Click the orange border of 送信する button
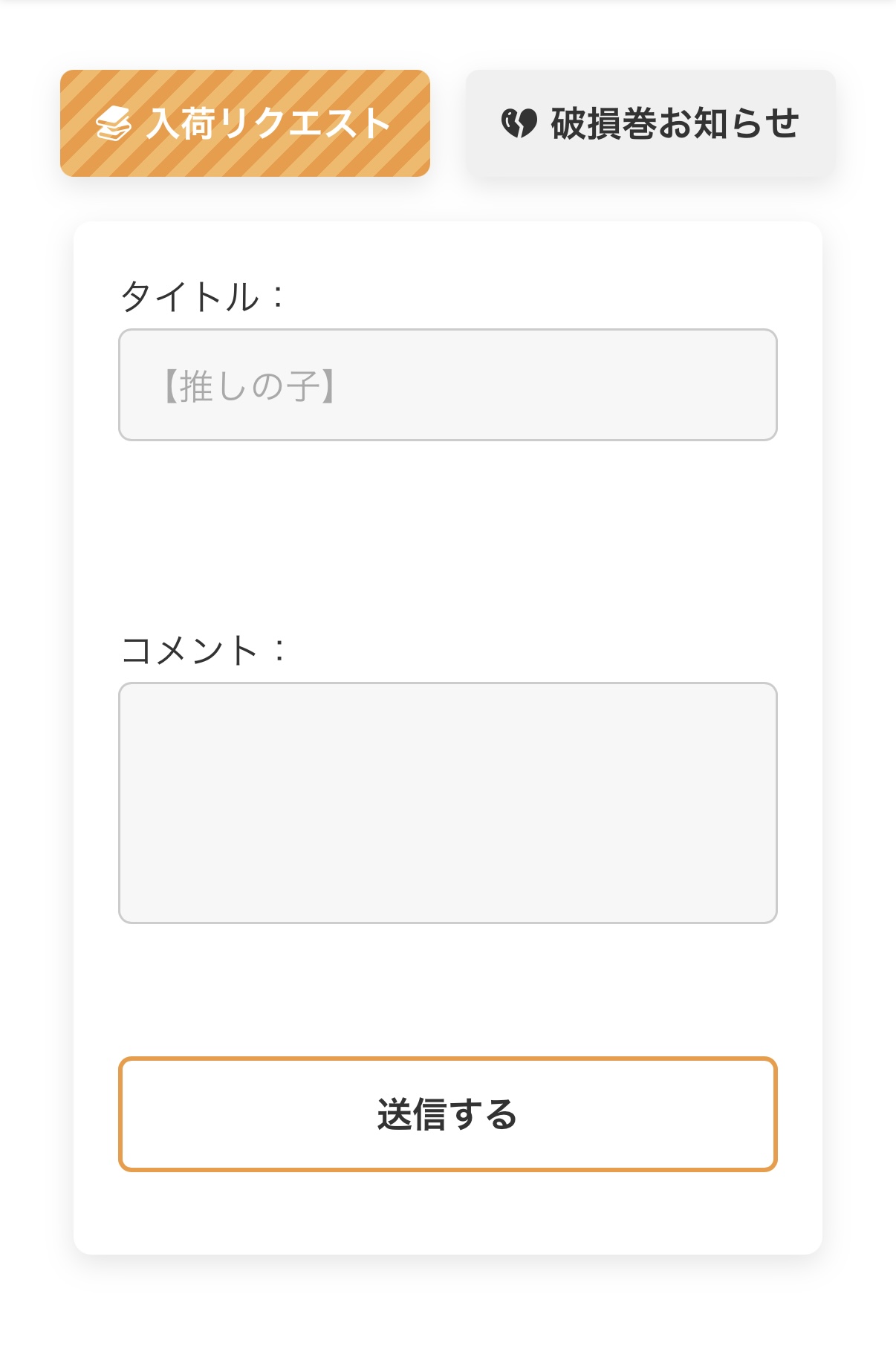Image resolution: width=896 pixels, height=1346 pixels. tap(448, 1059)
